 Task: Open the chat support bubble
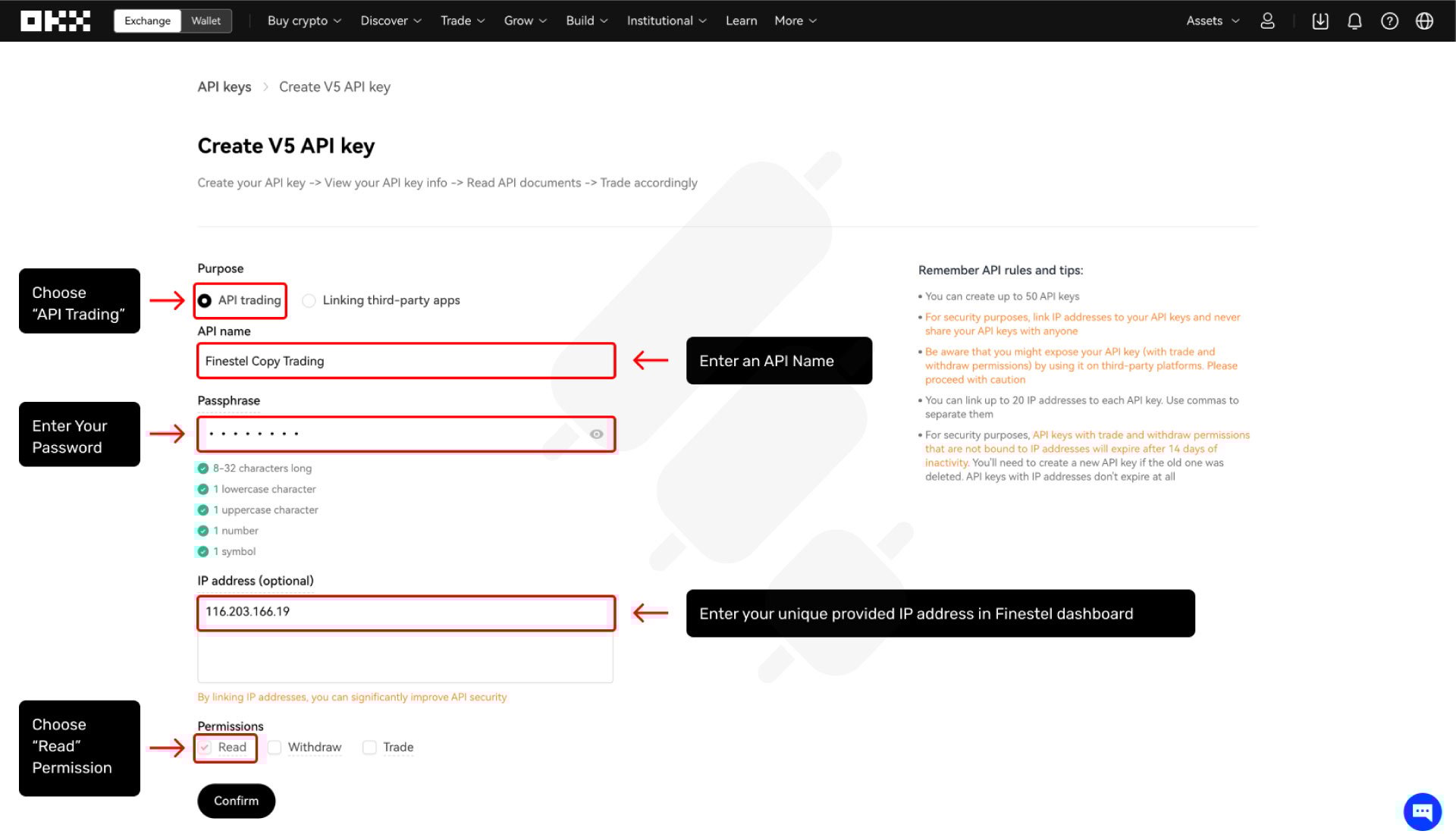(x=1422, y=811)
